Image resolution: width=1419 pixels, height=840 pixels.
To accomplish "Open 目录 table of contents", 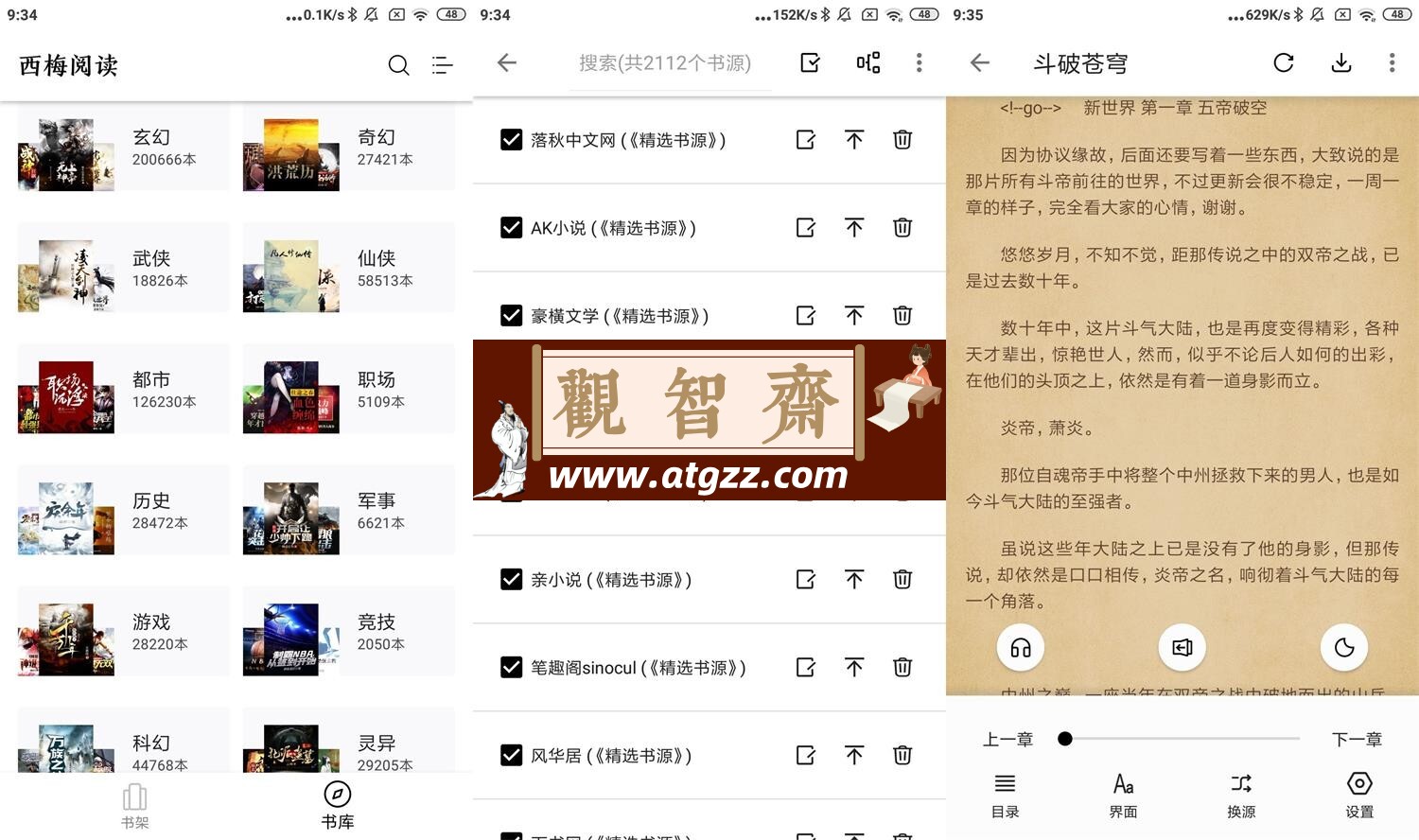I will (1005, 795).
